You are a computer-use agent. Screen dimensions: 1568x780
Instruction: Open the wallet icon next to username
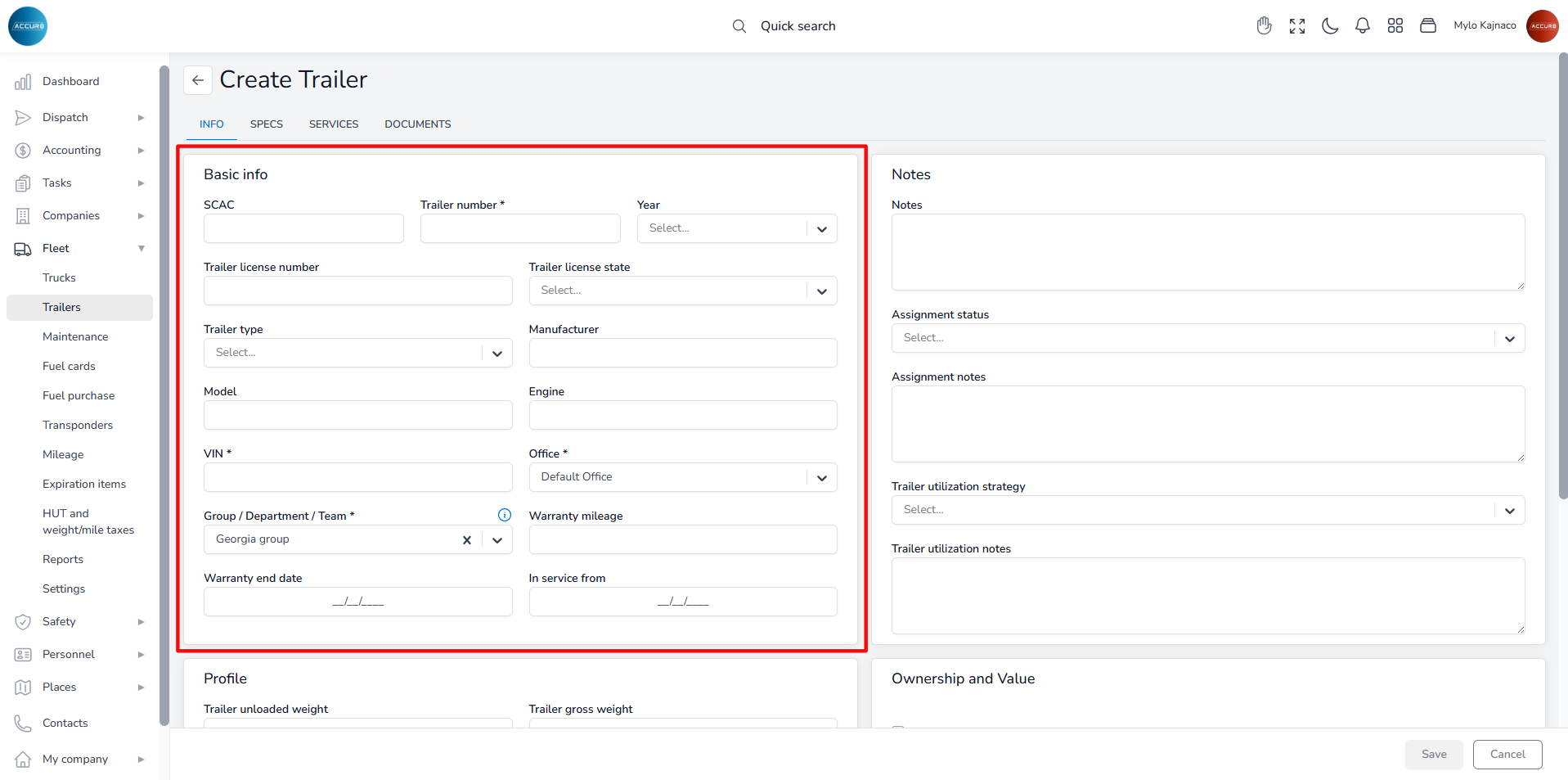click(1428, 26)
